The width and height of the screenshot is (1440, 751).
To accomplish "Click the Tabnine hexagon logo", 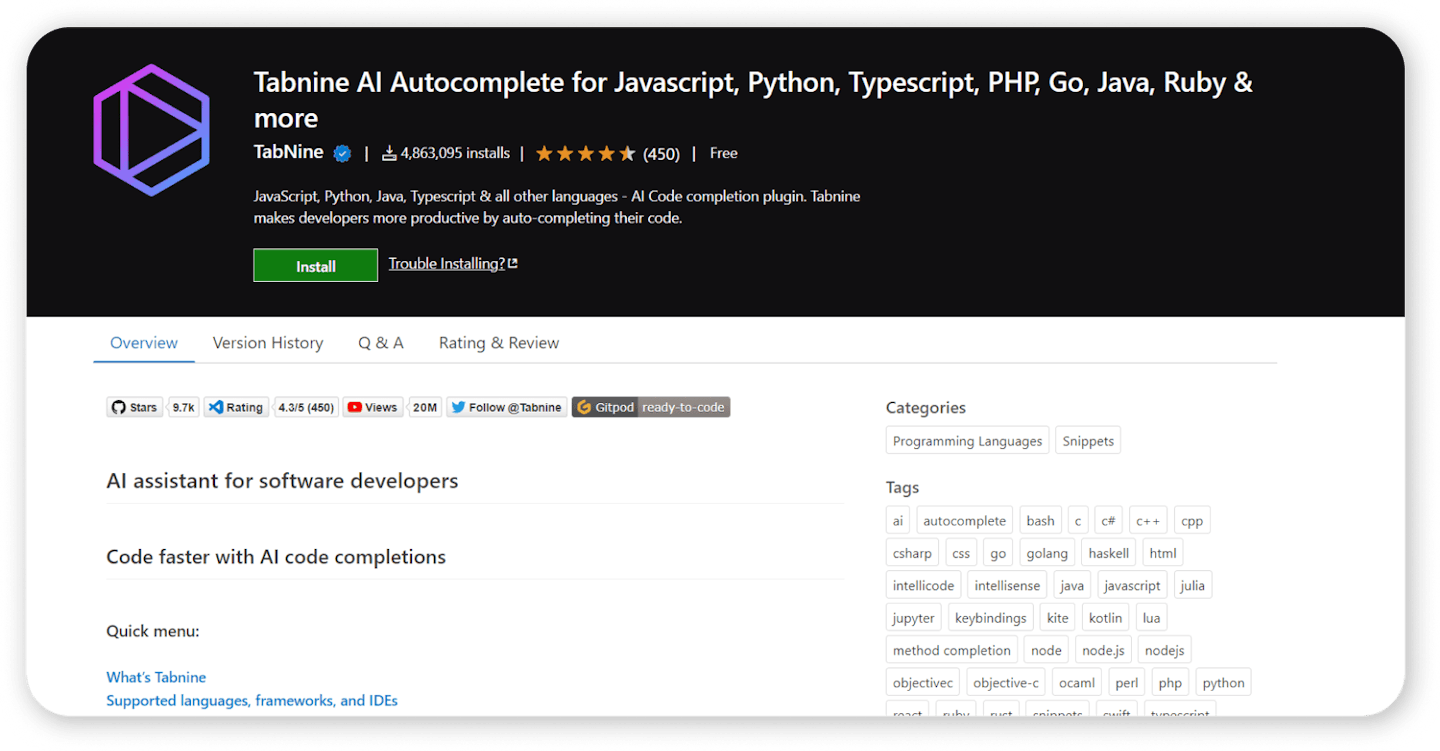I will (151, 130).
